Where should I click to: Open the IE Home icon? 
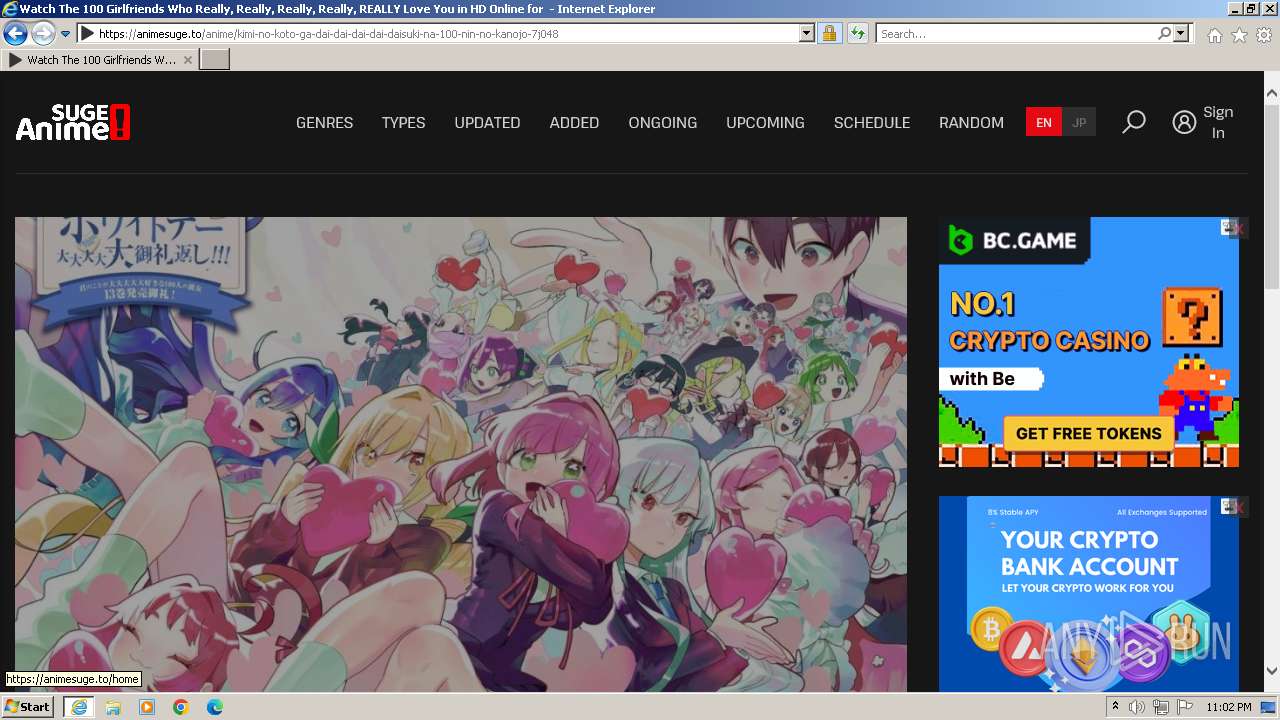1214,34
